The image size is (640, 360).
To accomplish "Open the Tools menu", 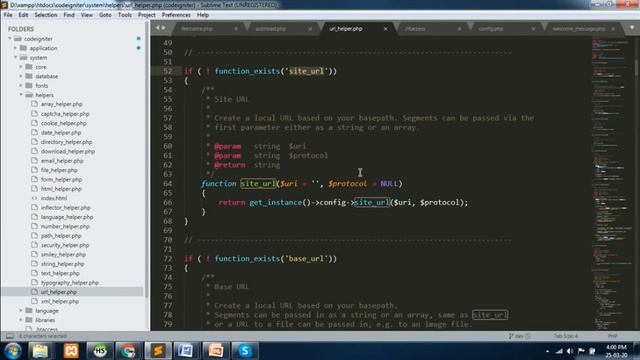I will [124, 15].
